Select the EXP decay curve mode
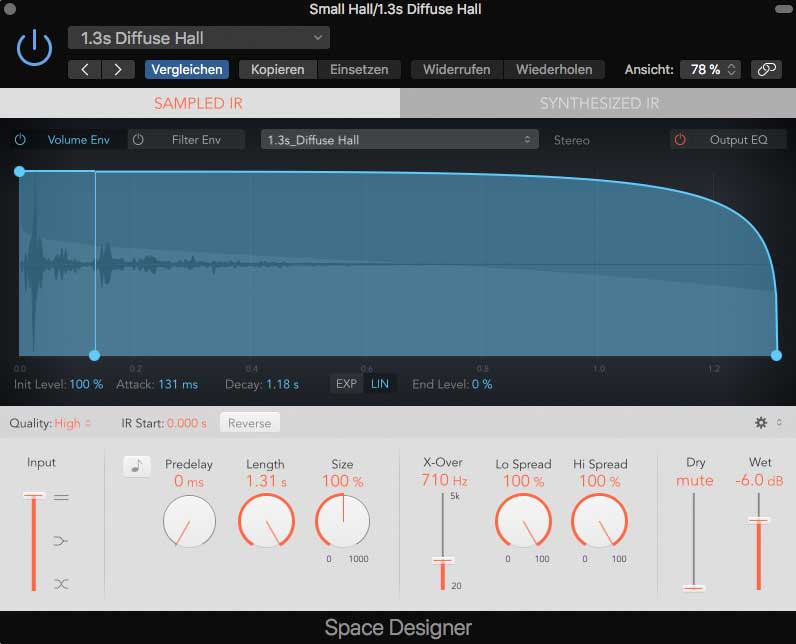Screen dimensions: 796x644 [346, 384]
